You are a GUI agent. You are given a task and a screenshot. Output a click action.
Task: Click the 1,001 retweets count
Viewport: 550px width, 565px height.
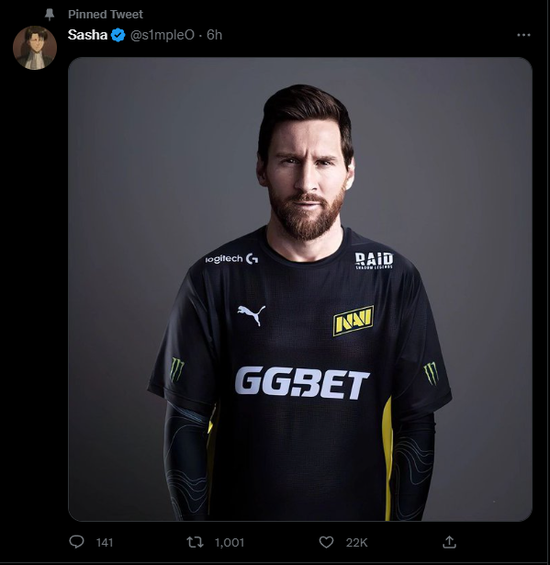pyautogui.click(x=230, y=542)
